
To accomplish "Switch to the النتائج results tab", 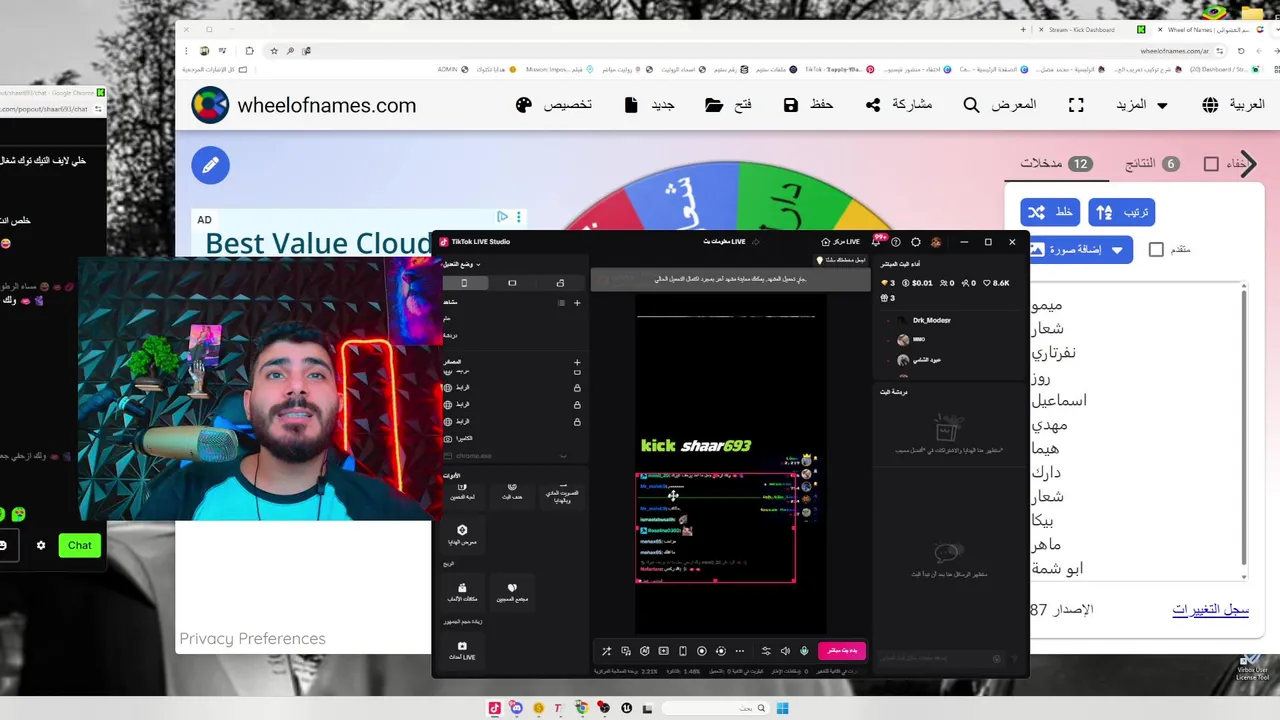I will pos(1152,163).
